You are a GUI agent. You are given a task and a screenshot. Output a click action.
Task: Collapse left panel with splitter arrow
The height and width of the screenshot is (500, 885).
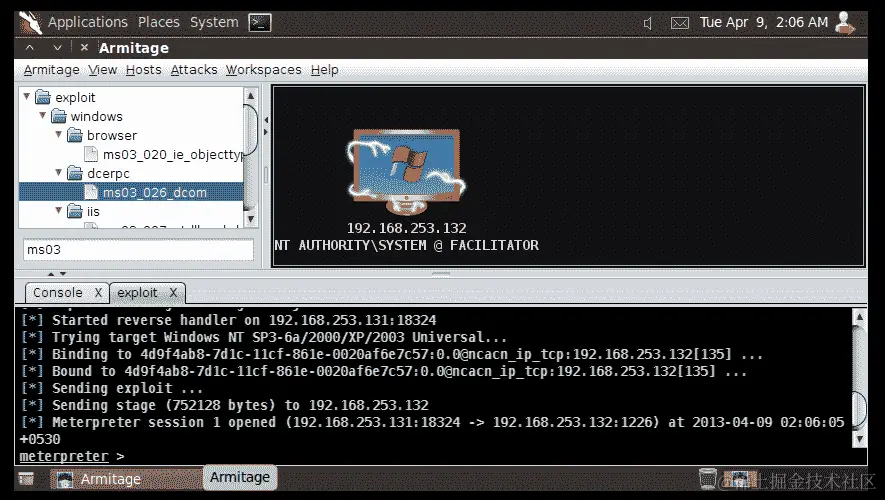[266, 120]
